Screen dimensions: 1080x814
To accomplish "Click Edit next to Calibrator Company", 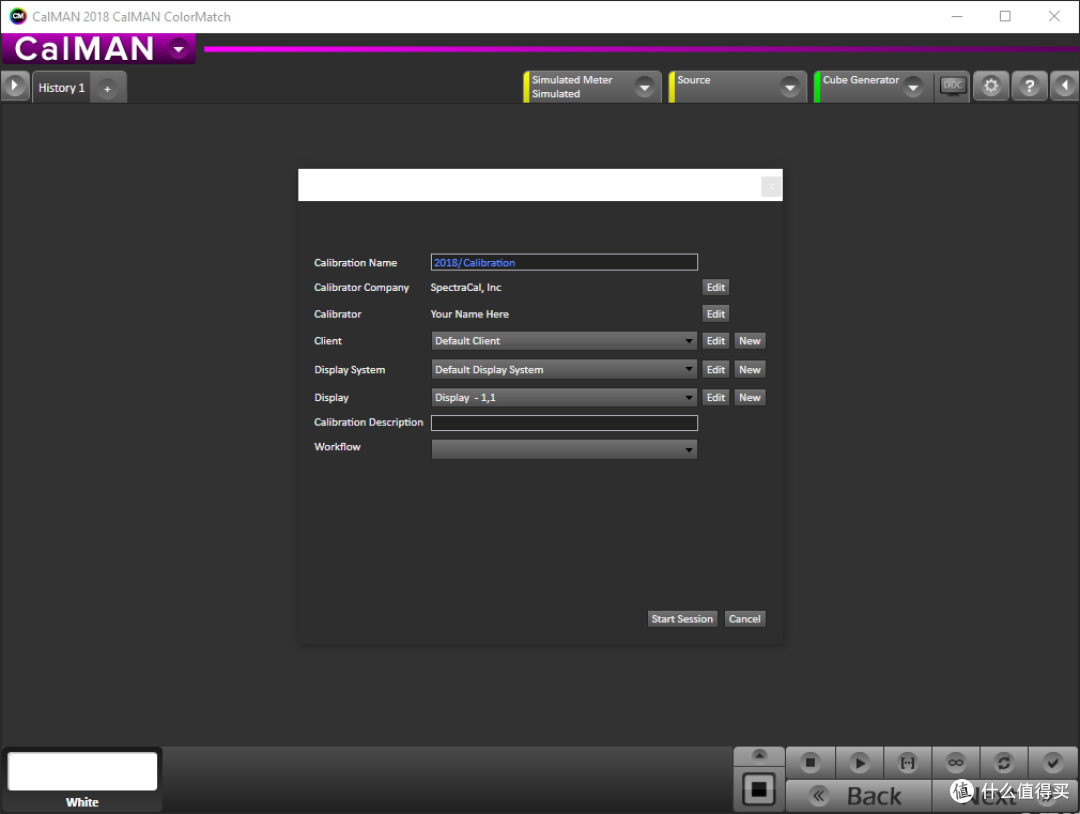I will [x=715, y=288].
